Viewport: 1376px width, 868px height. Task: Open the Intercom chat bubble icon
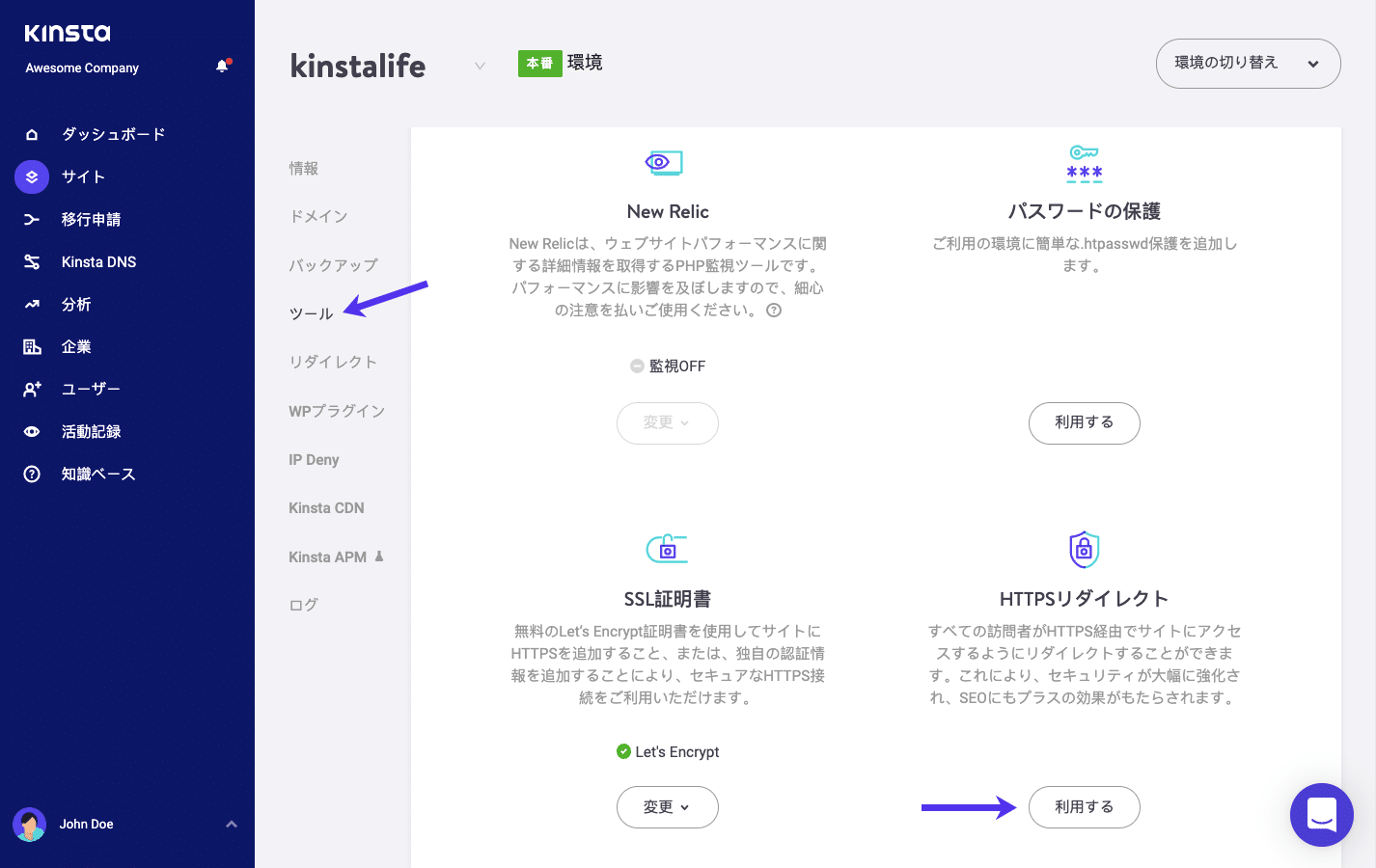1321,815
